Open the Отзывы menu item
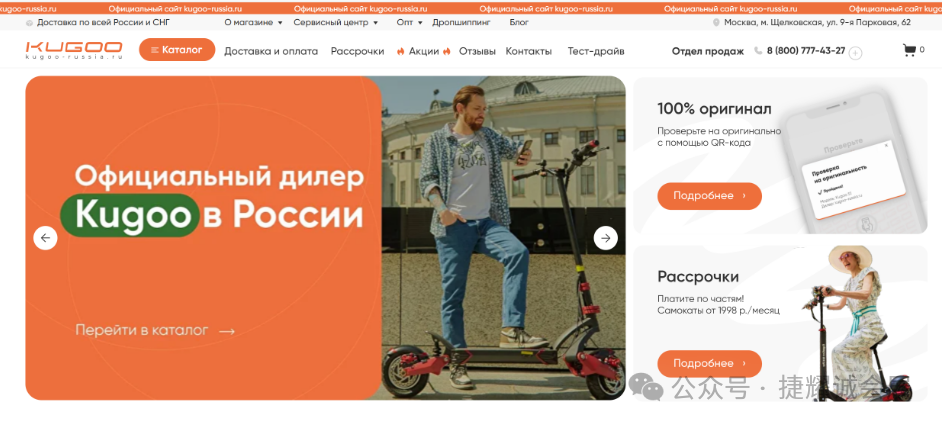Screen dimensions: 942x426 (478, 52)
